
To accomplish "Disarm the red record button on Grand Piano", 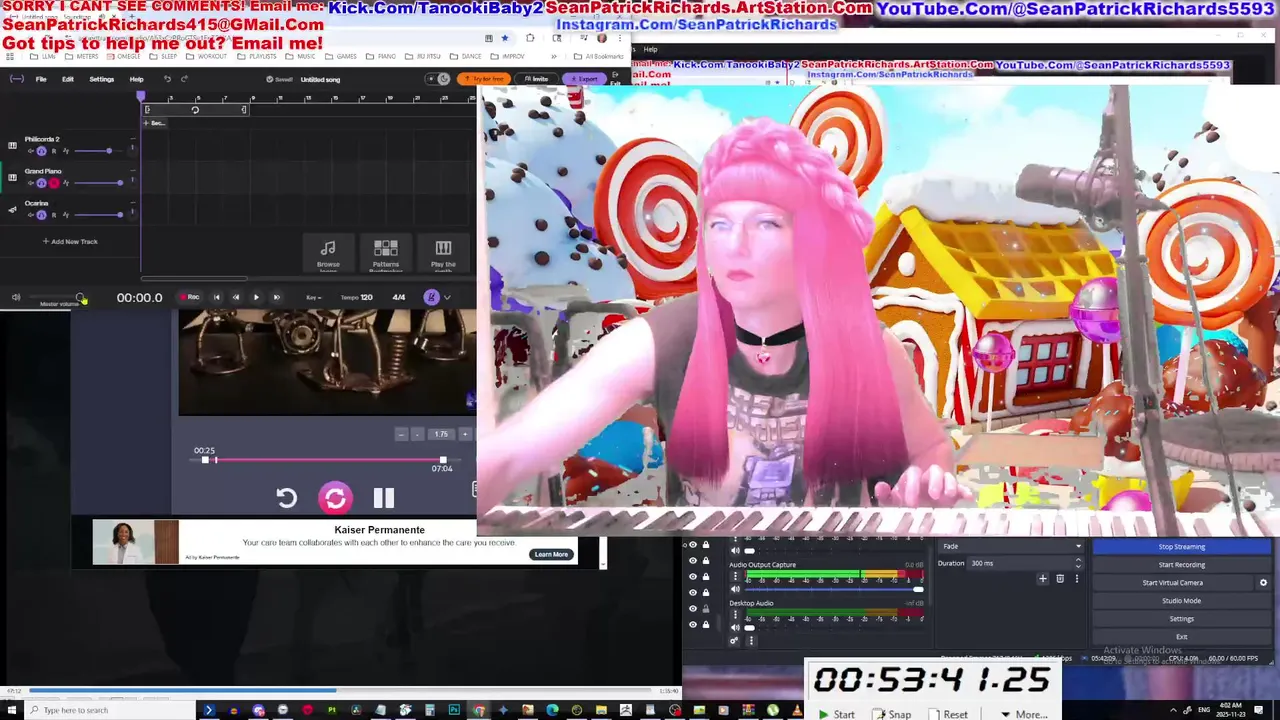I will (x=54, y=183).
